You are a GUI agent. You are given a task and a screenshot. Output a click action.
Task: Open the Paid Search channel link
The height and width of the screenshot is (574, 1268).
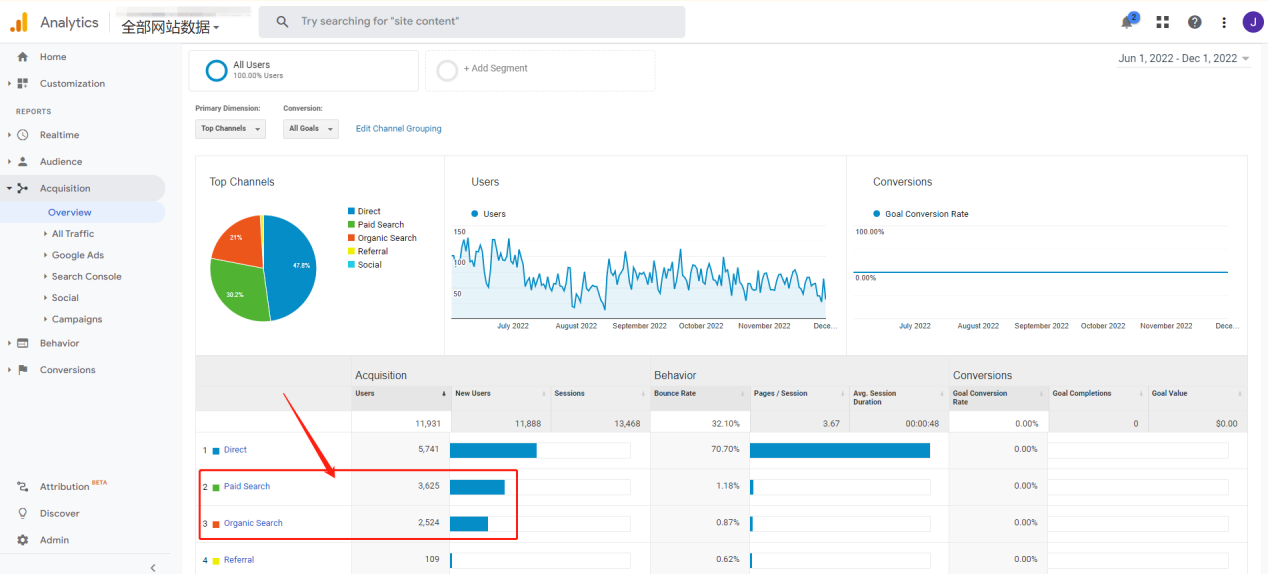coord(246,486)
